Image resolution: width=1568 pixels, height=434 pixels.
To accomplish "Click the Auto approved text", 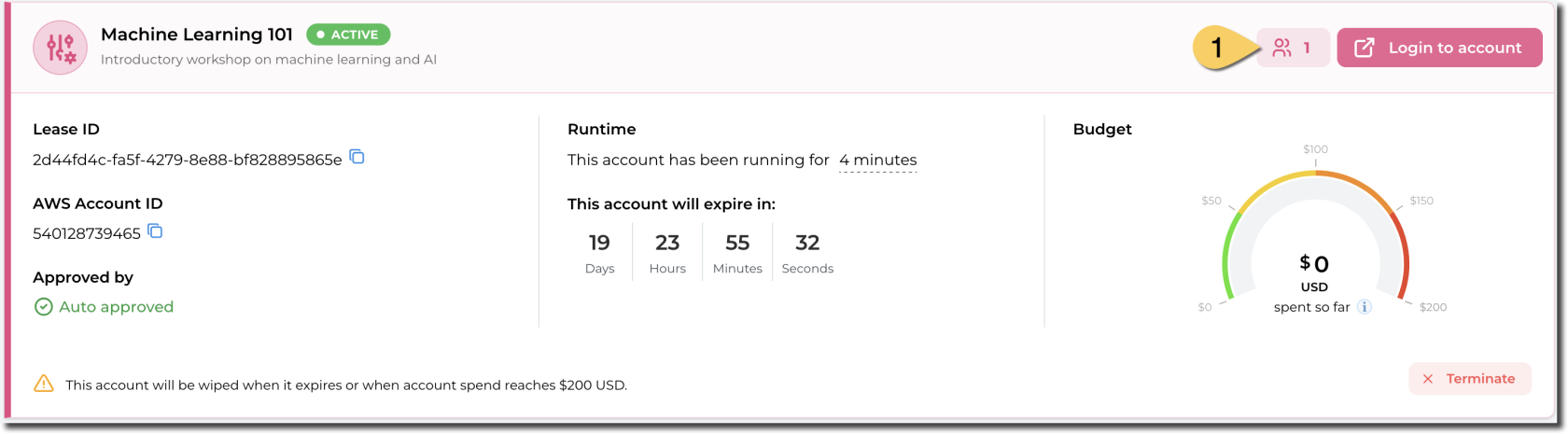I will (116, 307).
